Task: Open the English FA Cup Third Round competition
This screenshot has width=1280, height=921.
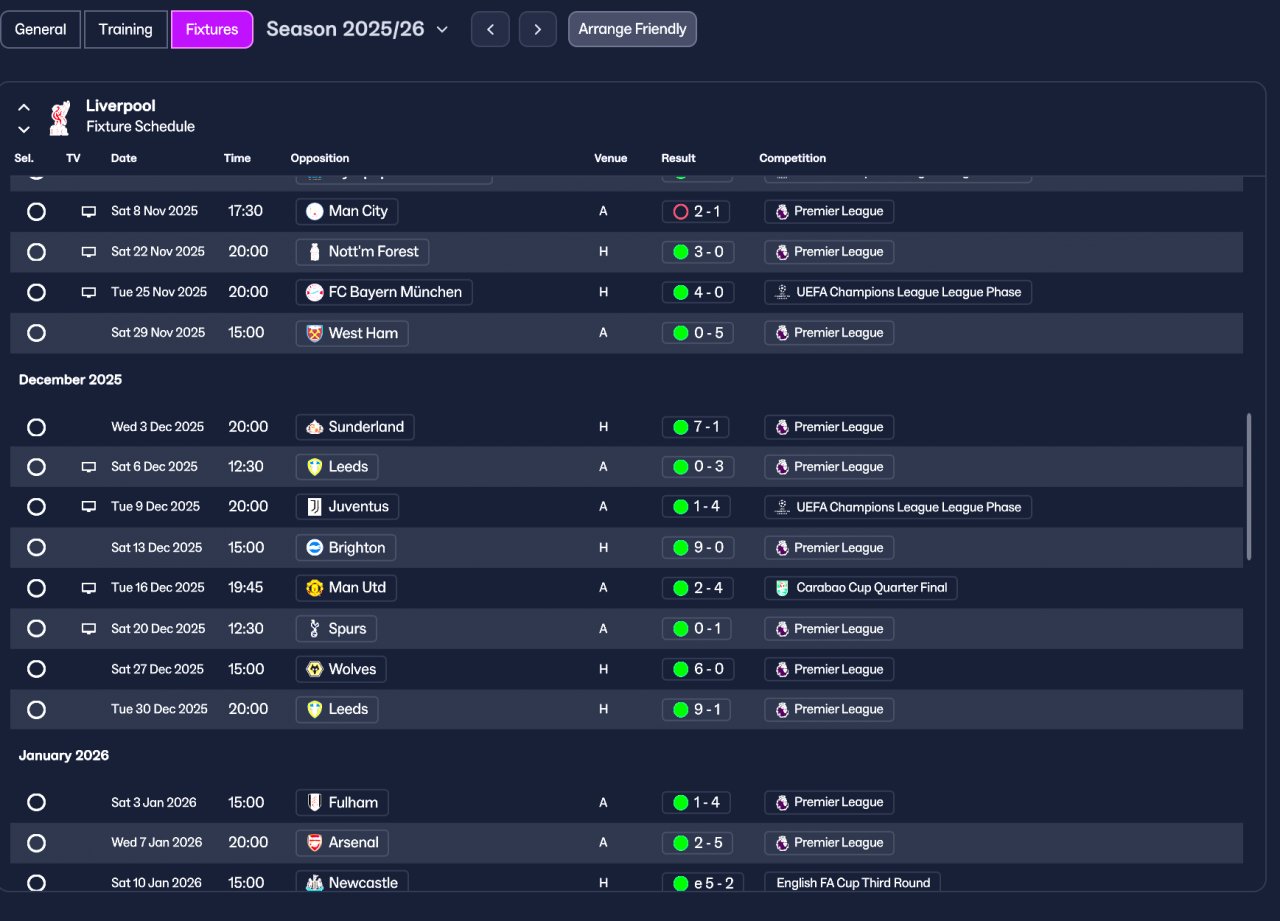Action: (x=853, y=883)
